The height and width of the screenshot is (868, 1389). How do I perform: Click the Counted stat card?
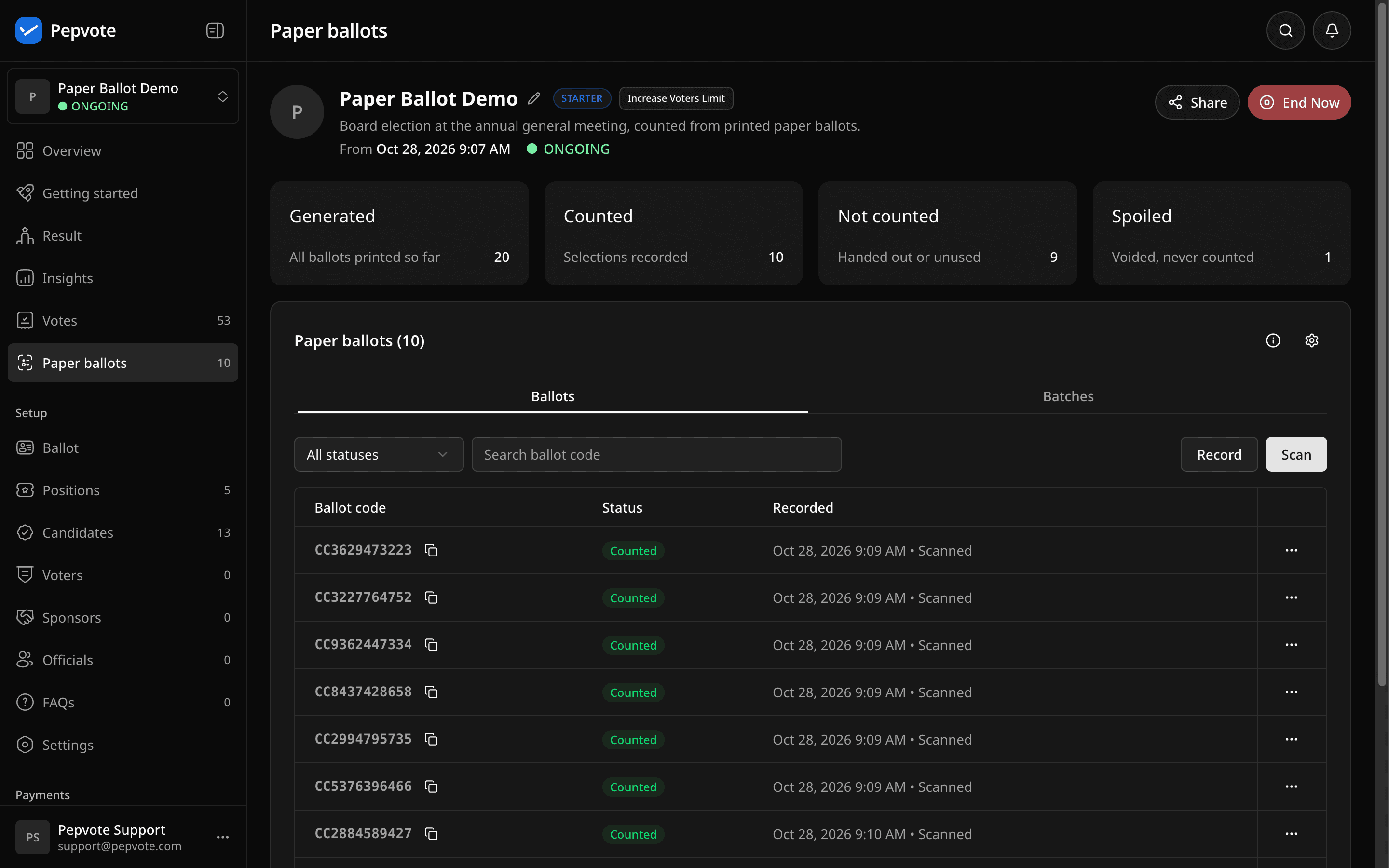[x=673, y=234]
